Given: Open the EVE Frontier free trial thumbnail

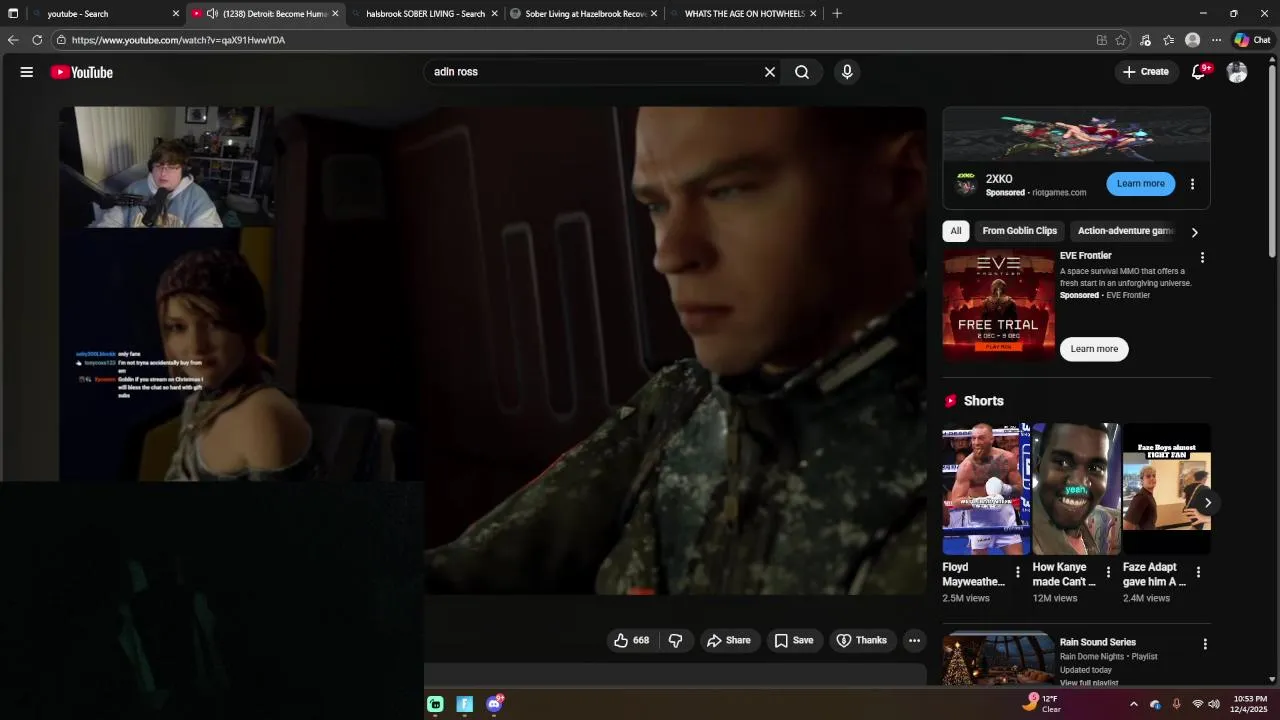Looking at the screenshot, I should pos(998,304).
